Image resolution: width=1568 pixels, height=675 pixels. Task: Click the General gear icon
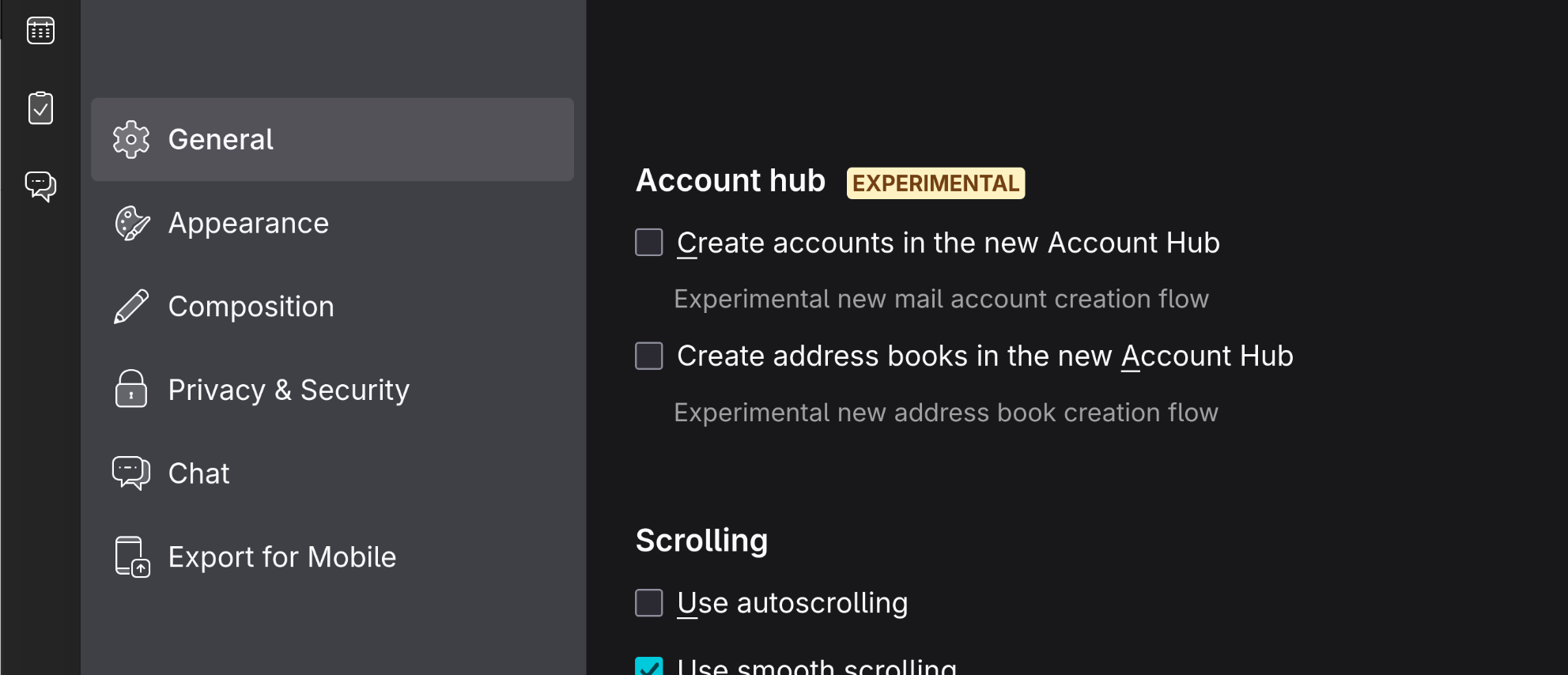(x=131, y=140)
